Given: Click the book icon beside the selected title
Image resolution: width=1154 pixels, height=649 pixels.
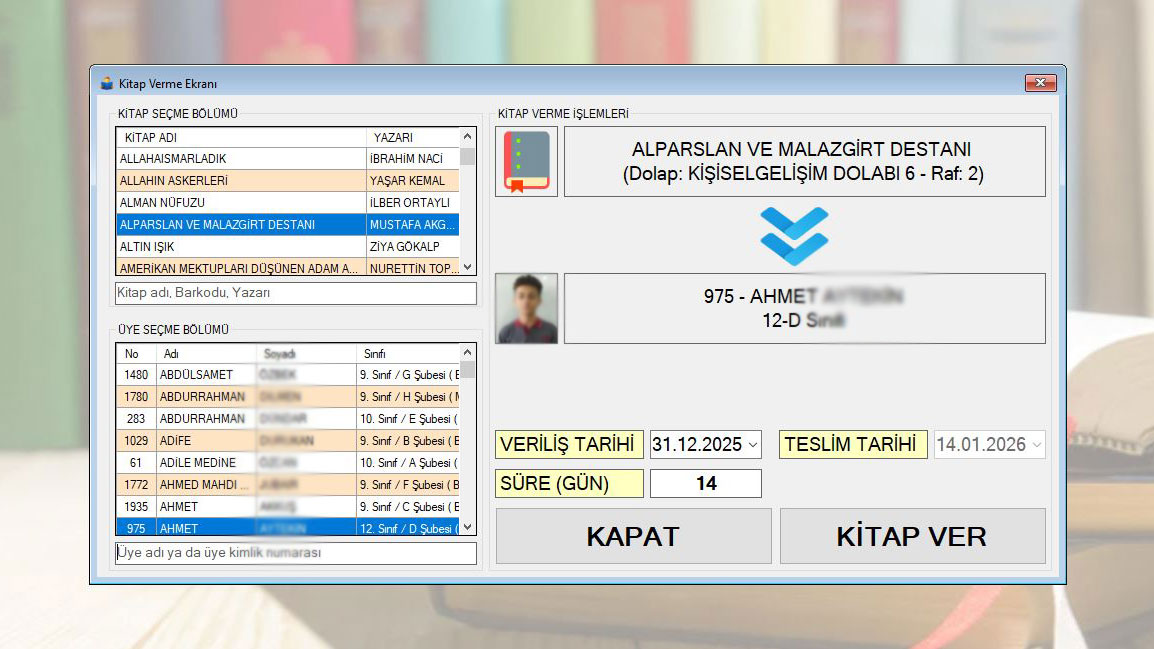Looking at the screenshot, I should pyautogui.click(x=526, y=161).
